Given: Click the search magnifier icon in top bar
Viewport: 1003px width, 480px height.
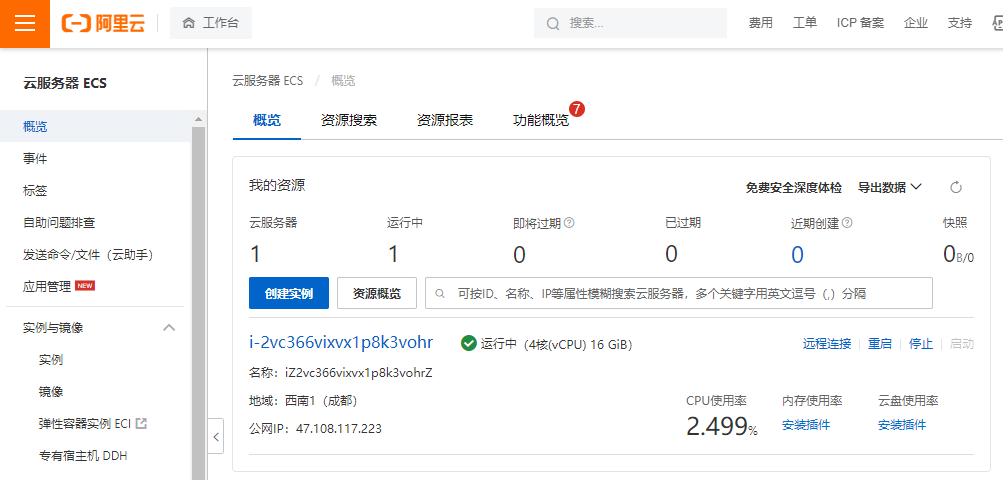Looking at the screenshot, I should (553, 23).
